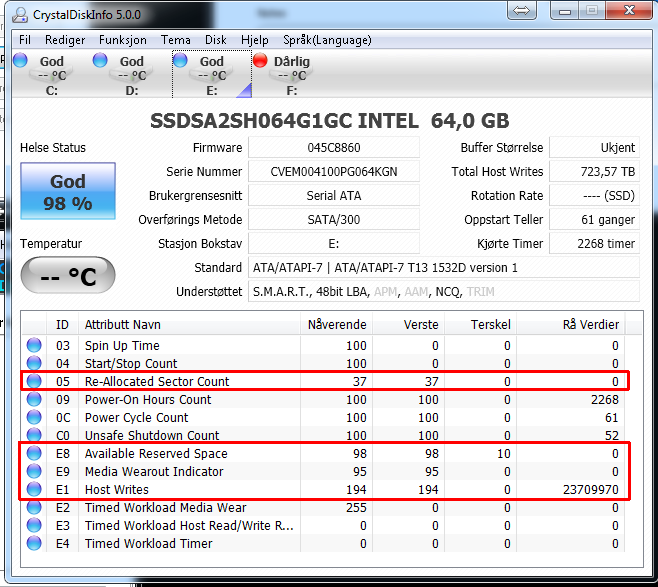Click the Total Host Writes value 723,57 TB

point(595,172)
